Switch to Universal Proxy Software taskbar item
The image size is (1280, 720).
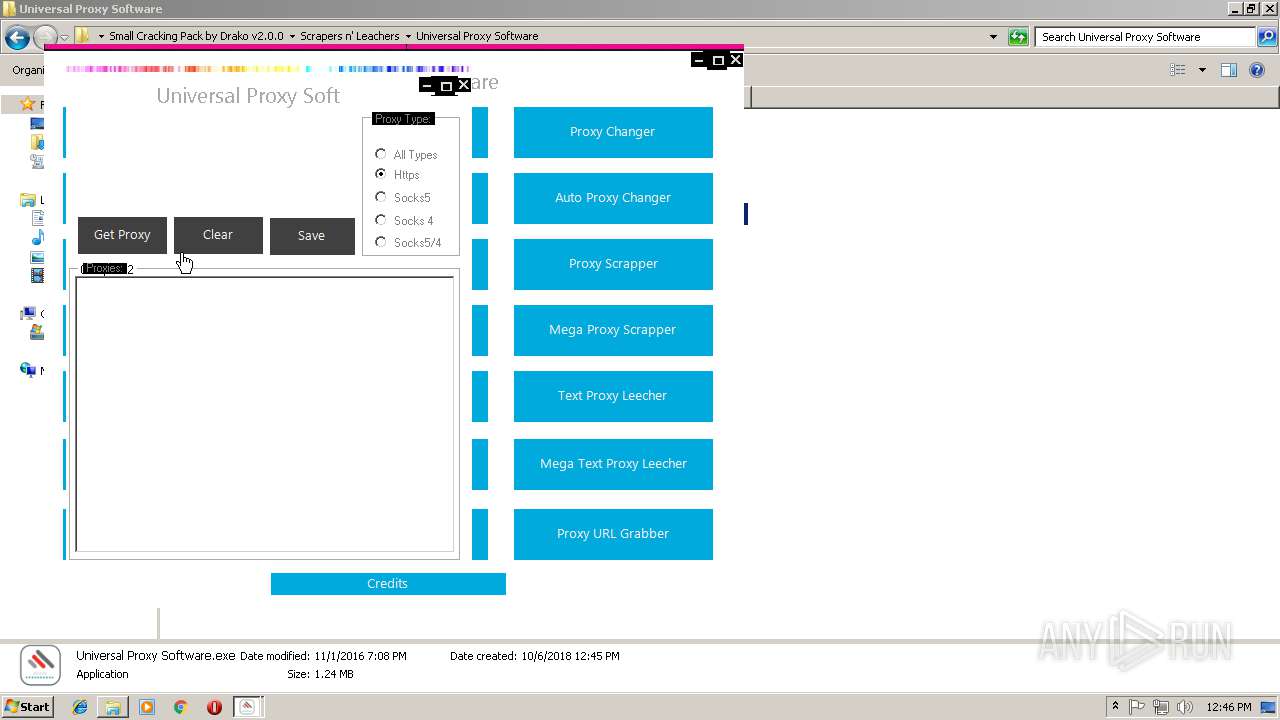coord(248,707)
